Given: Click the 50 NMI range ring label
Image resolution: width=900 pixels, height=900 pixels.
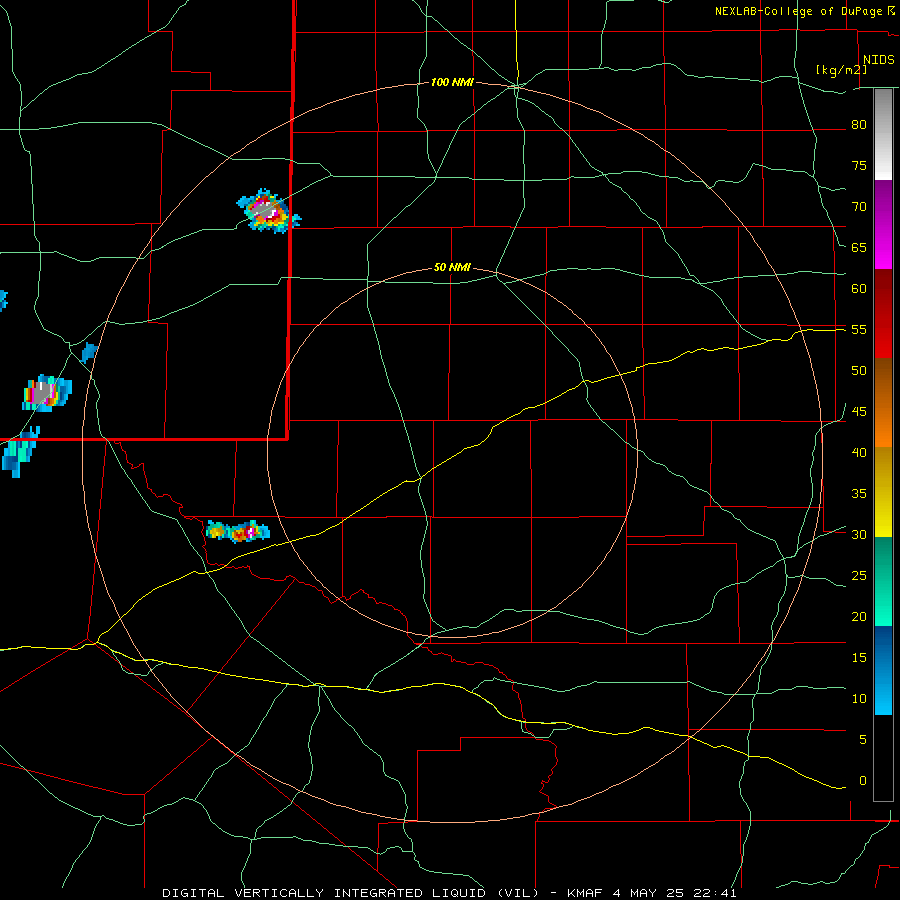Looking at the screenshot, I should [x=452, y=267].
